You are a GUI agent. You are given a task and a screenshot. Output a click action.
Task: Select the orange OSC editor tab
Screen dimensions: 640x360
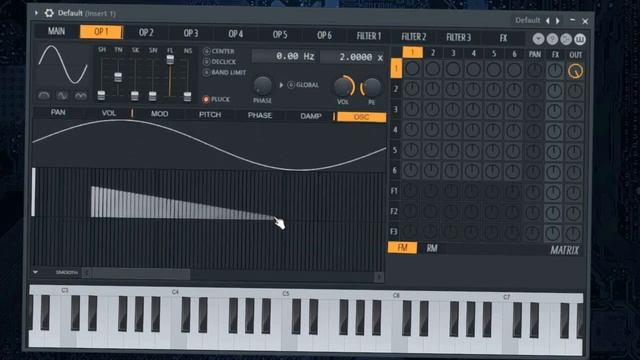coord(361,117)
